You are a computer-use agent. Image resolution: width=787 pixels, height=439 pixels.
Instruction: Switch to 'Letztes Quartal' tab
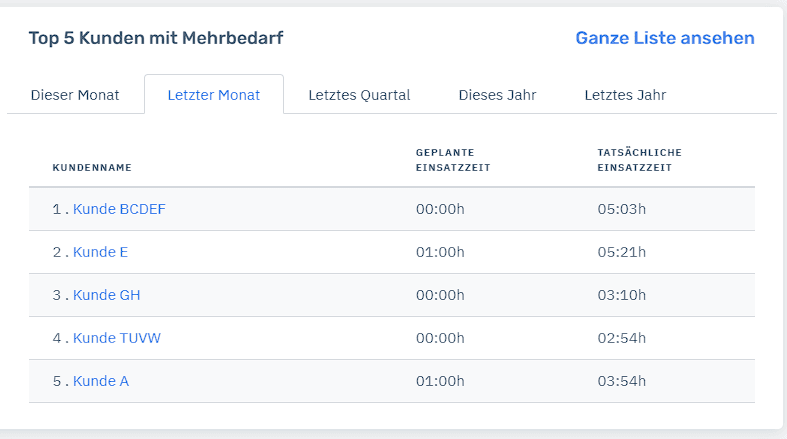click(x=359, y=95)
